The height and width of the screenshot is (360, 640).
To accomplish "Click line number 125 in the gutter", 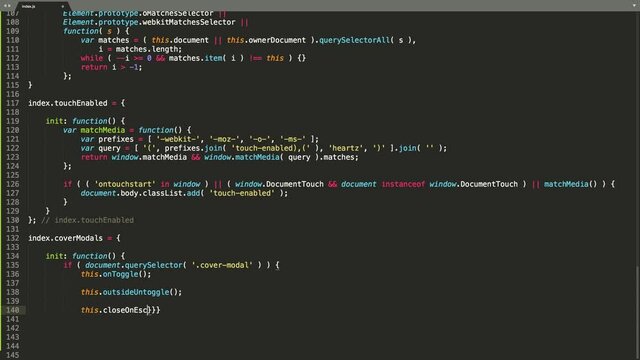I will [13, 175].
